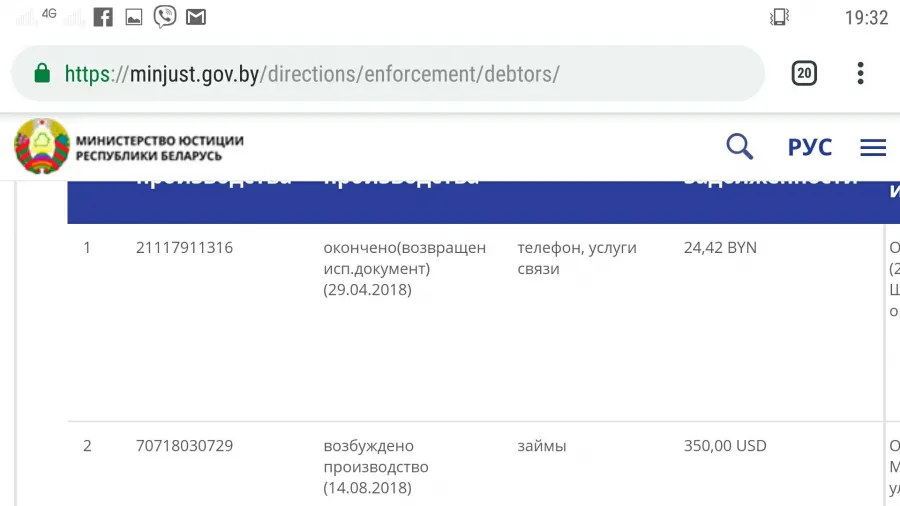This screenshot has width=900, height=506.
Task: Click status возбуждено производство (14.08.2018)
Action: [376, 466]
